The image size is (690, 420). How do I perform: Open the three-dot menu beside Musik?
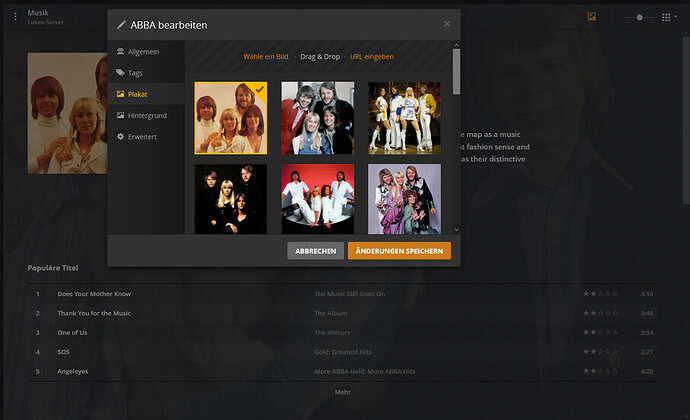[x=15, y=17]
